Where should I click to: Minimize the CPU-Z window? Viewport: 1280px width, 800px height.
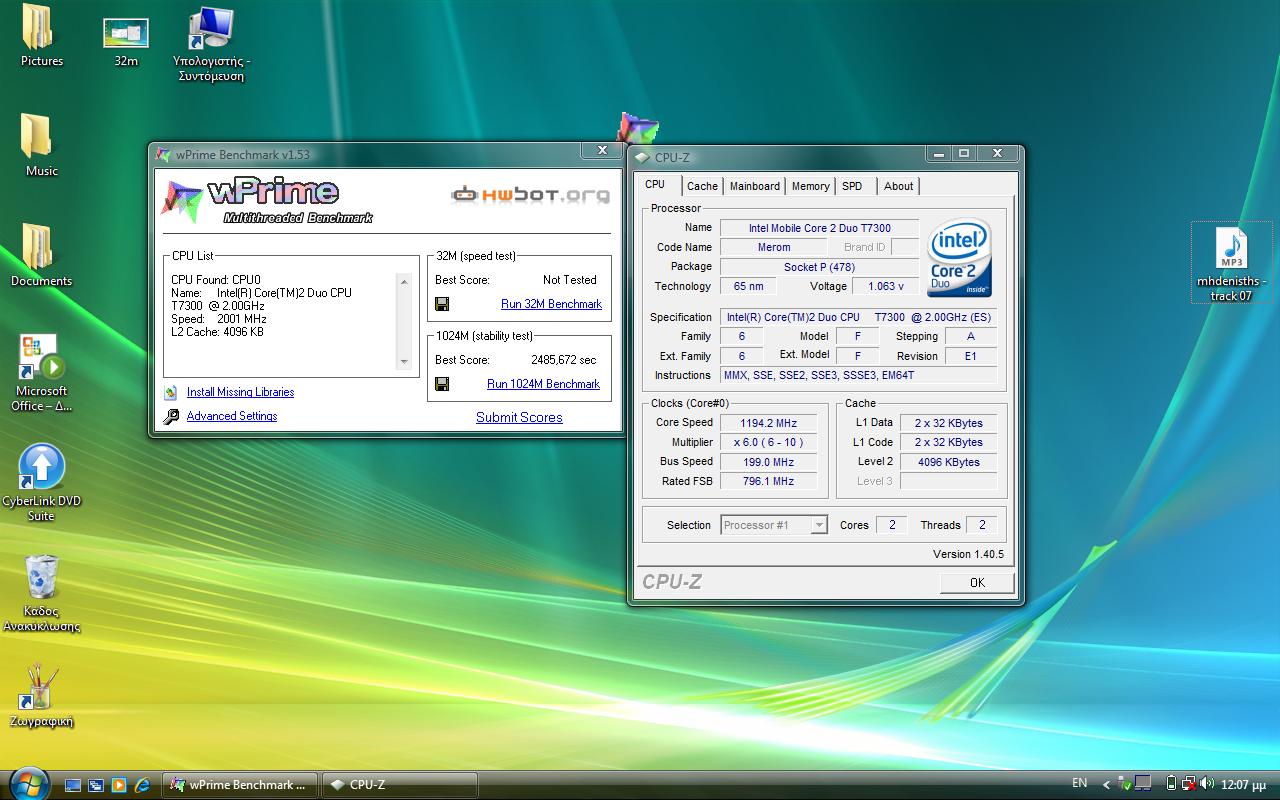(938, 153)
